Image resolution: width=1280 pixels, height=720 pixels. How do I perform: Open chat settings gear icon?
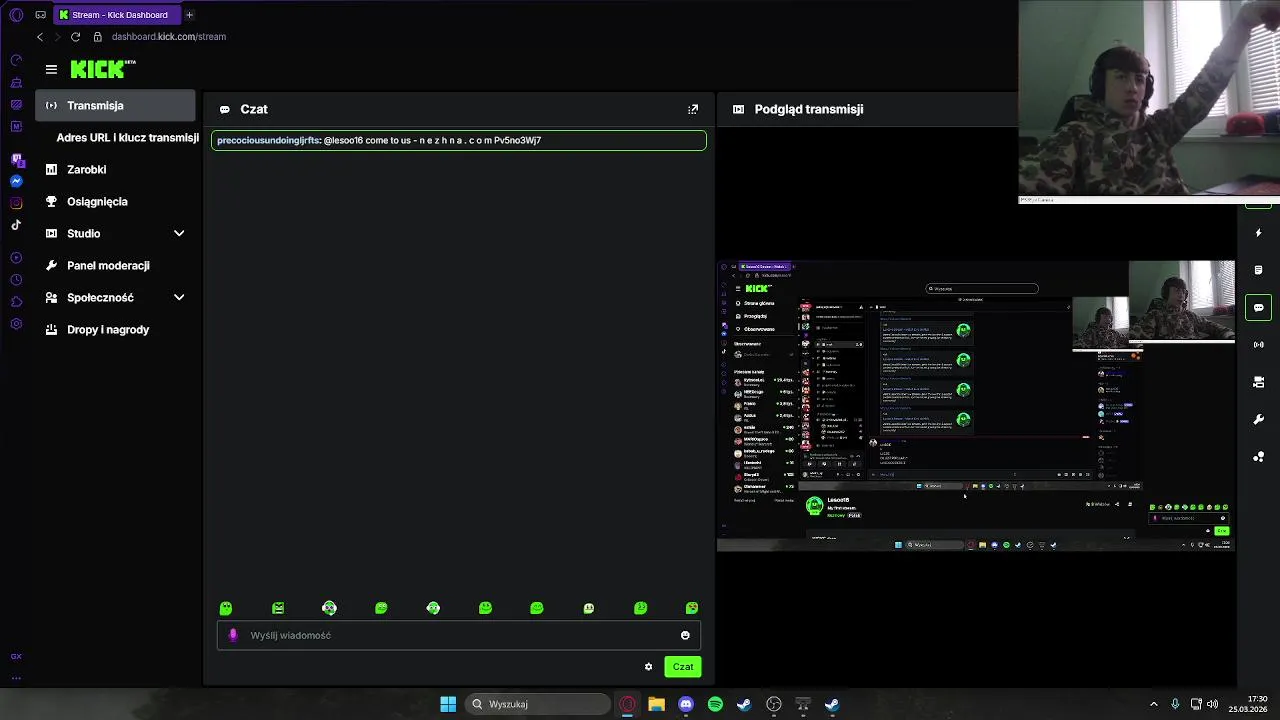pyautogui.click(x=648, y=666)
